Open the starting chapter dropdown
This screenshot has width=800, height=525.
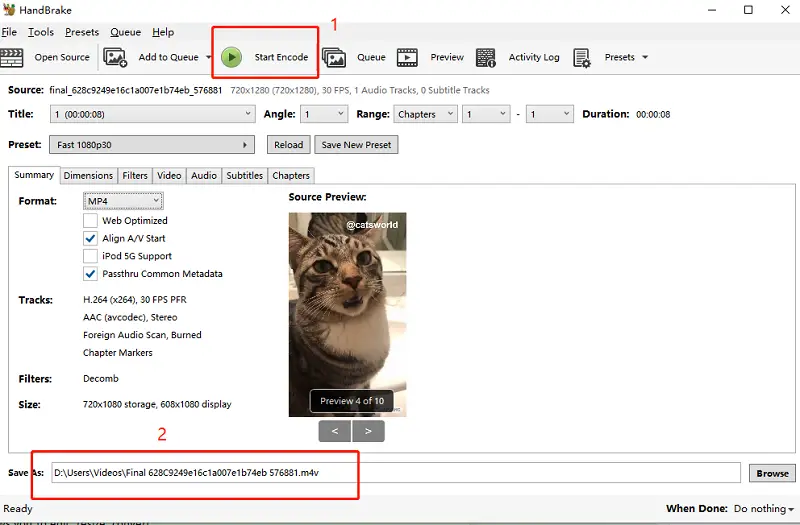coord(486,114)
